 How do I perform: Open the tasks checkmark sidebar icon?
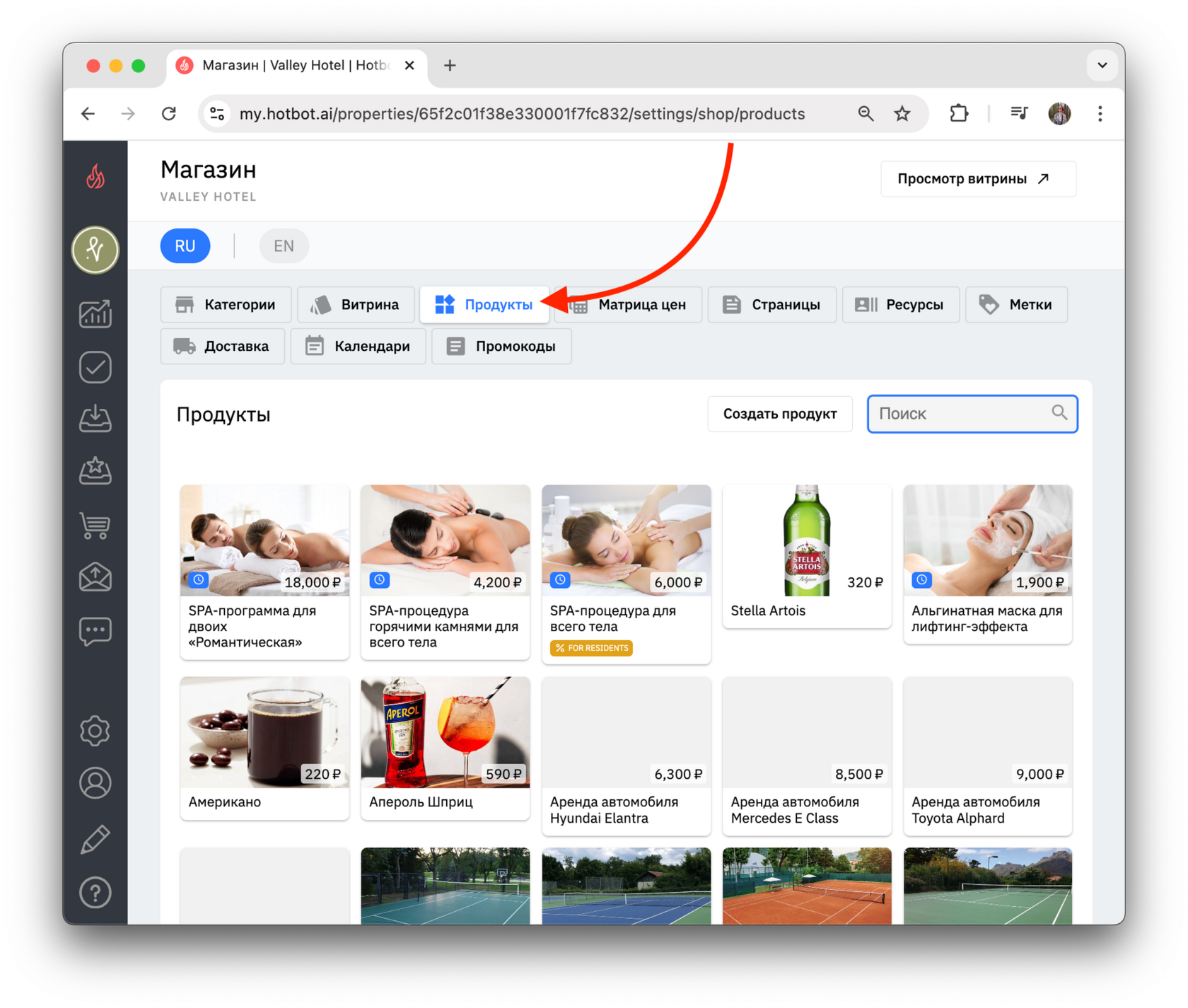tap(95, 367)
